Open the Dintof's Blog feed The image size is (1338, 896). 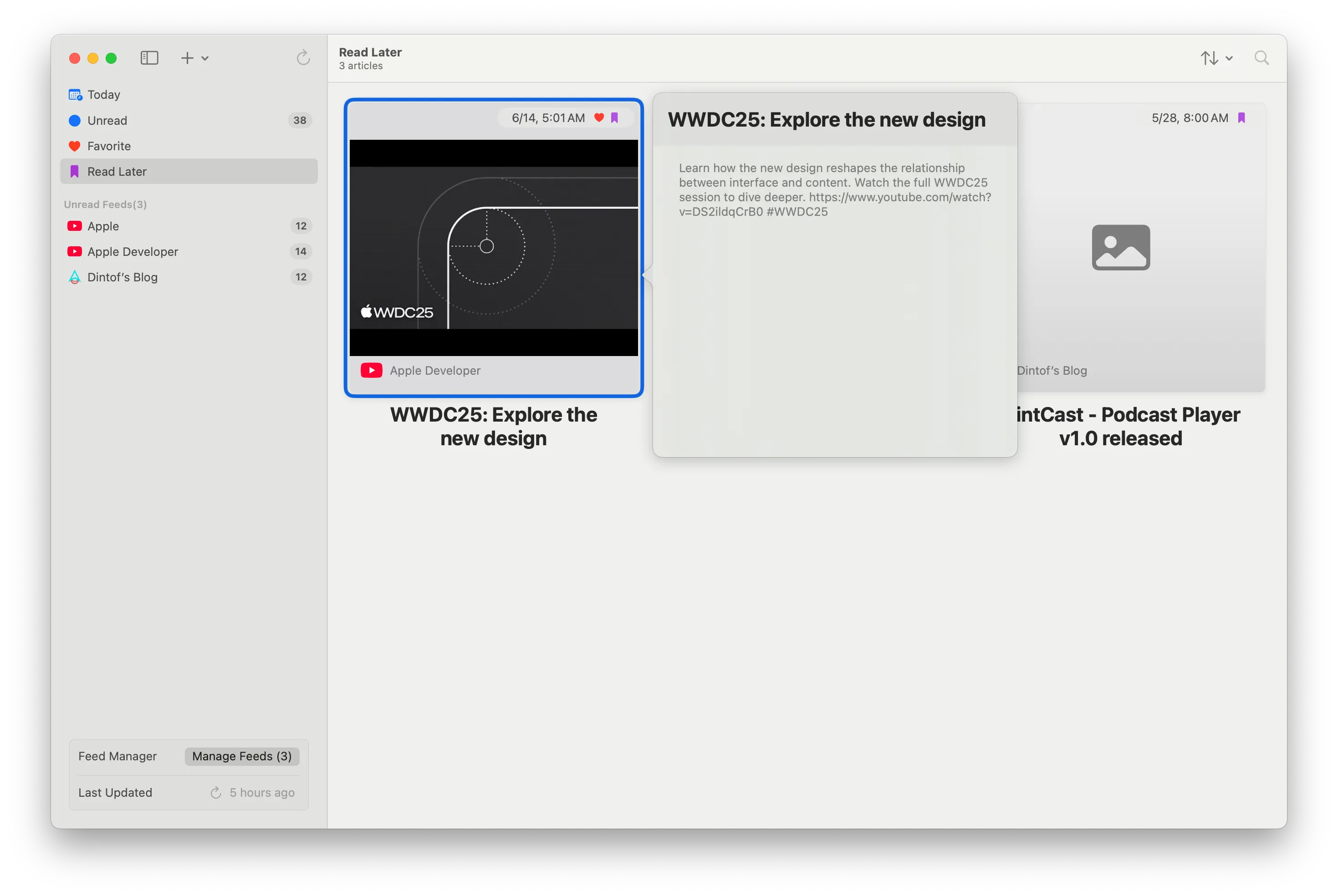(123, 277)
